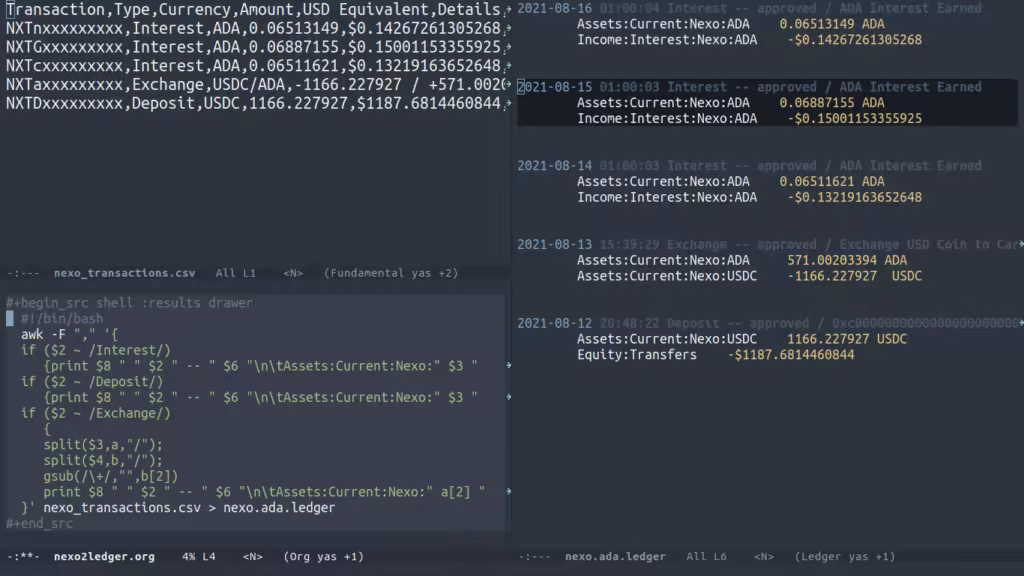Click the -$0.15001153355925 income line
The height and width of the screenshot is (576, 1024).
(x=749, y=118)
